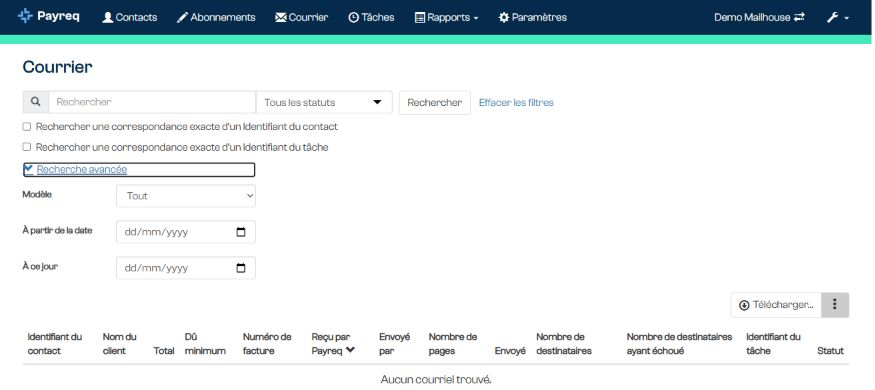Enable exact match on Identifiant du tâche
Viewport: 875px width, 390px height.
pyautogui.click(x=26, y=147)
